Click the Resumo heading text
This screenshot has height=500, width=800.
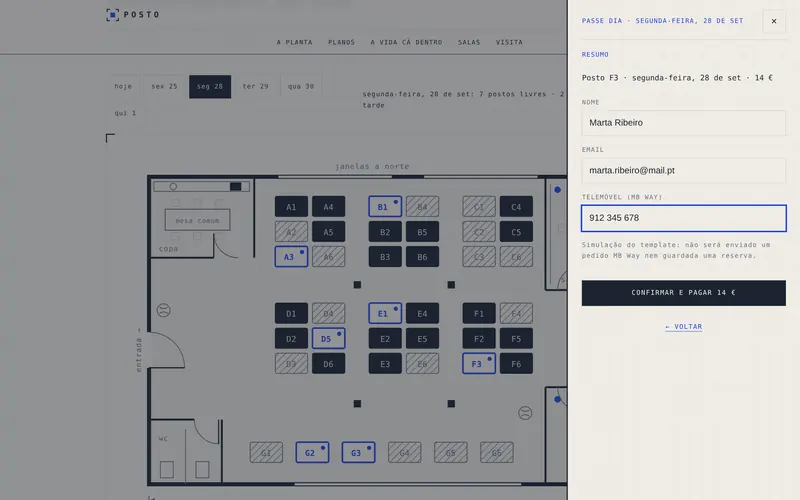[x=595, y=55]
